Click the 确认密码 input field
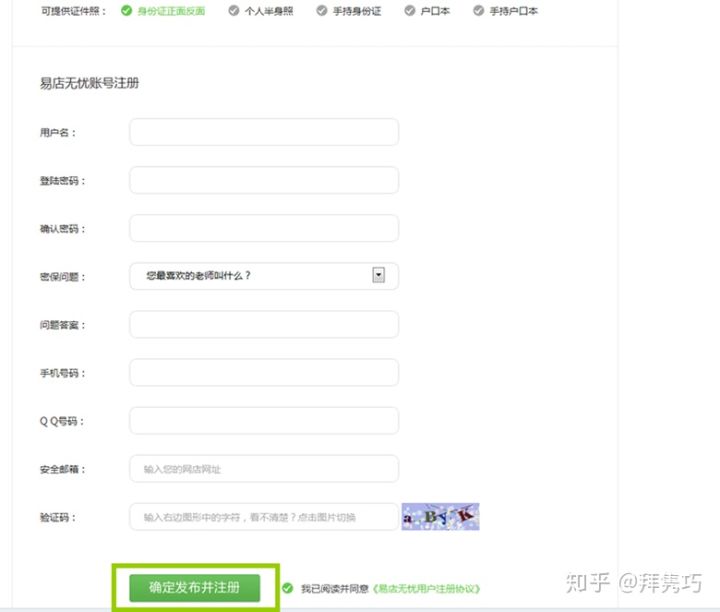720x612 pixels. [264, 228]
